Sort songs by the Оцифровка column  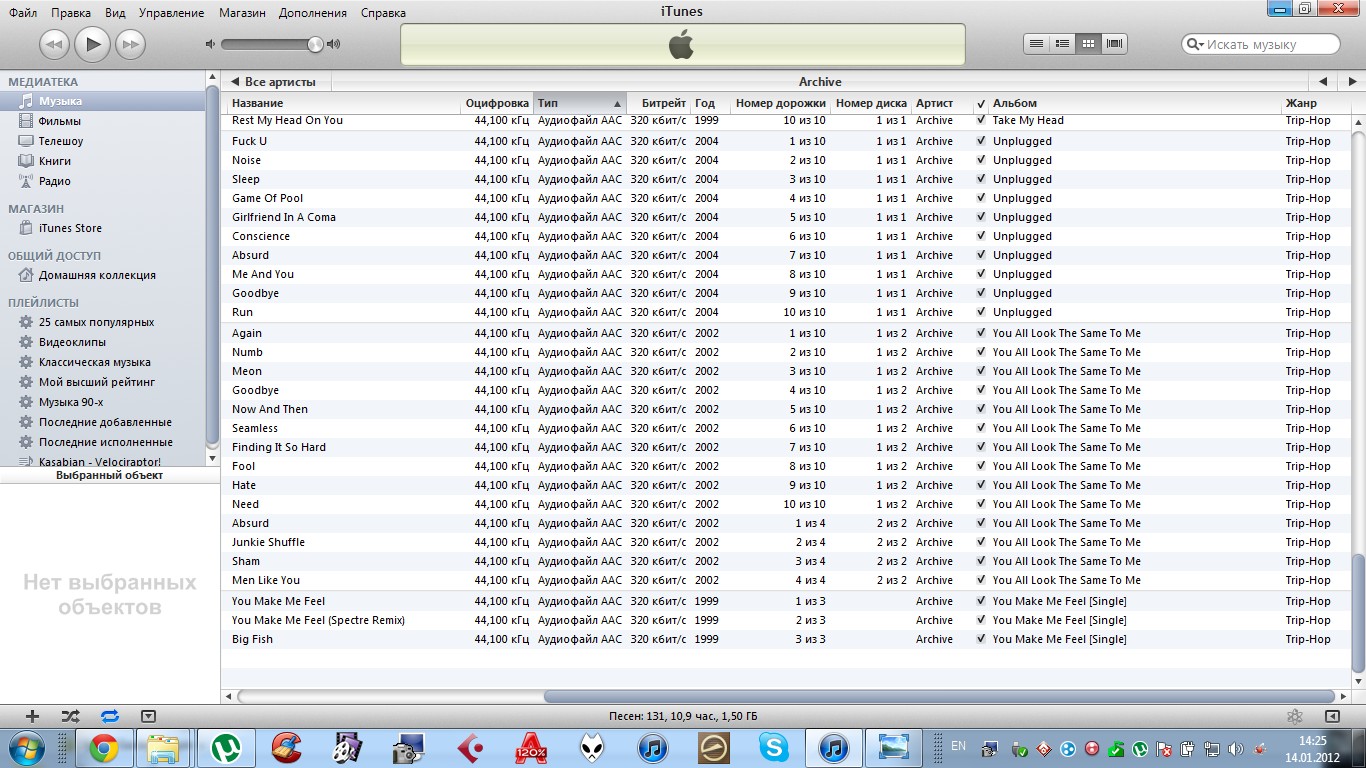click(496, 103)
